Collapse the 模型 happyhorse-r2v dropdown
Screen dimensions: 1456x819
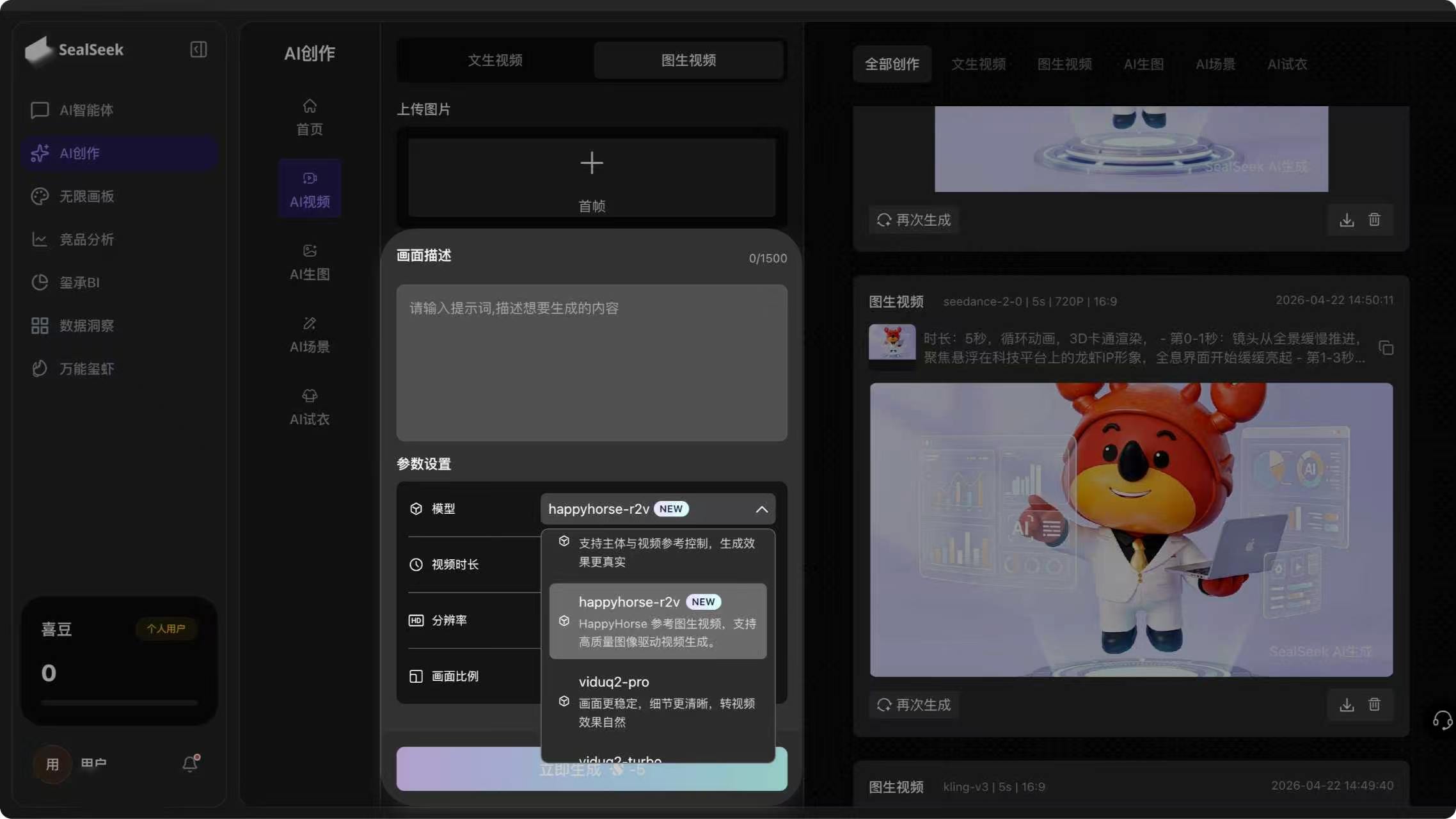click(761, 509)
